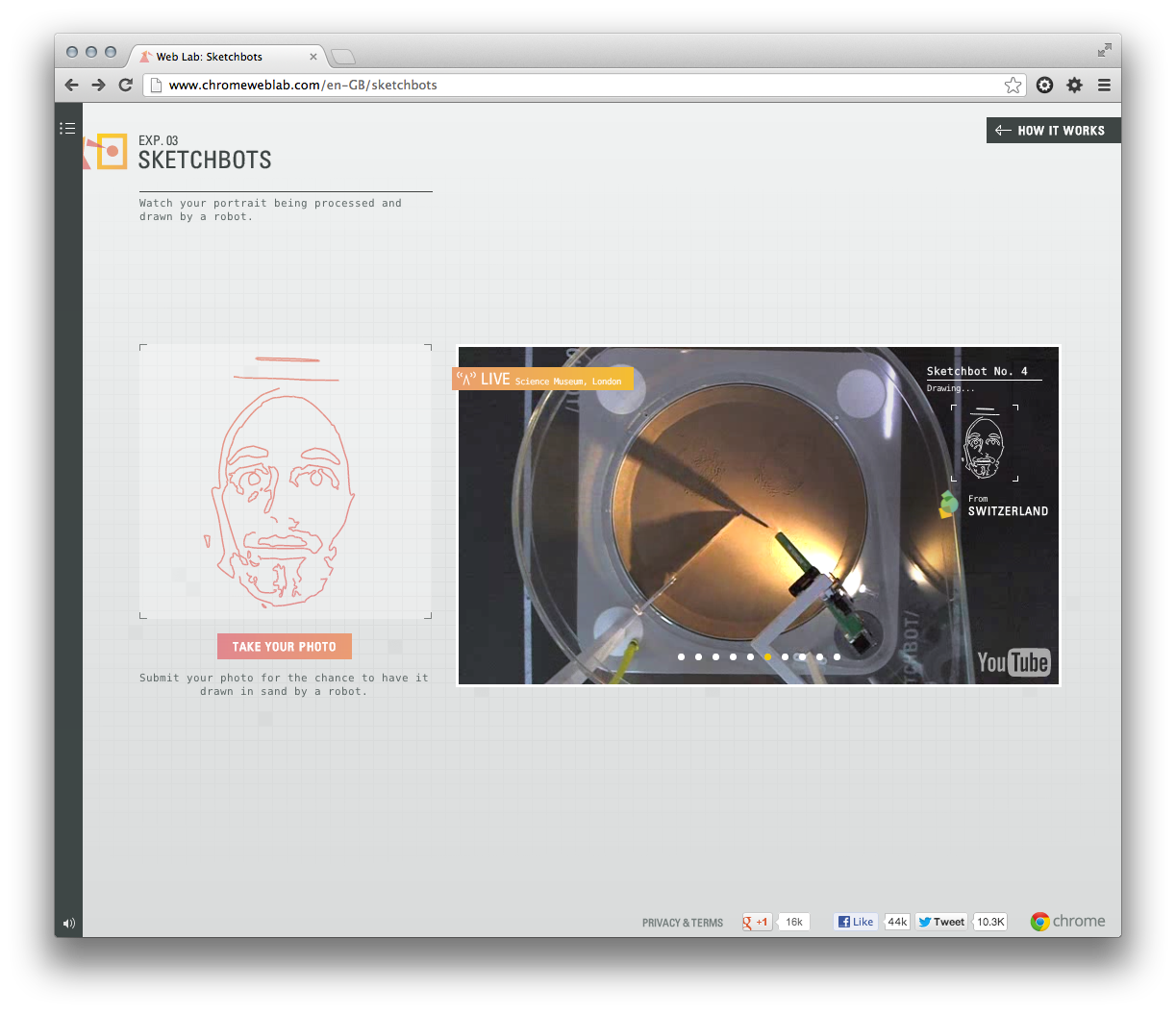Click the YouTube logo on video
This screenshot has width=1176, height=1013.
point(1013,662)
